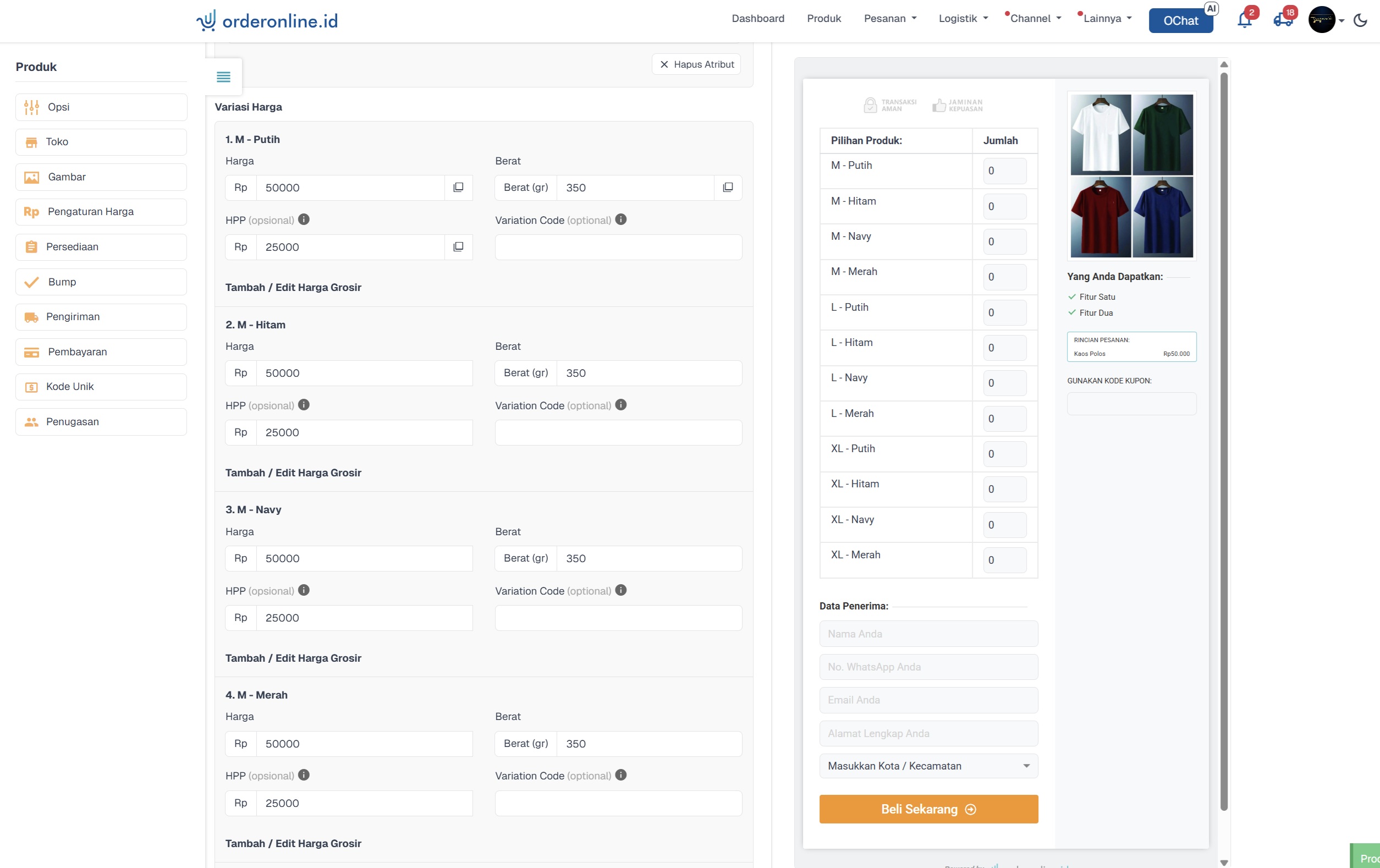The image size is (1380, 868).
Task: Click the copy icon beside HPP 25000
Action: [458, 247]
